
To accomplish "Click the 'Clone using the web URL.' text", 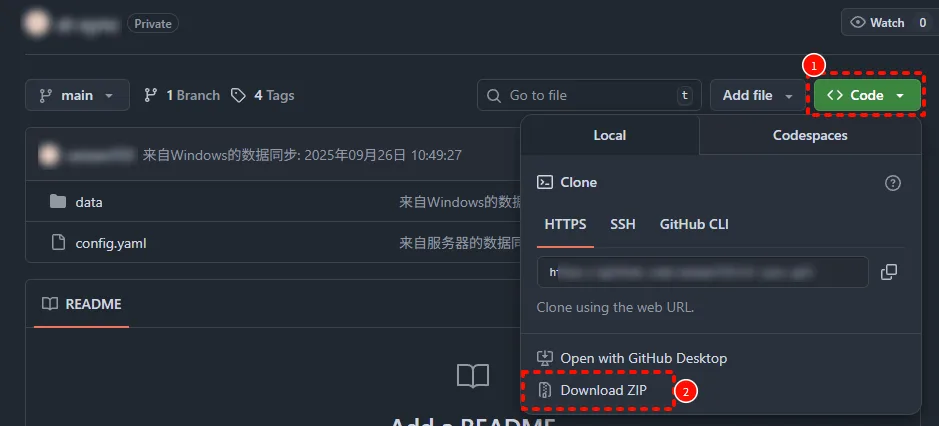I will (615, 307).
